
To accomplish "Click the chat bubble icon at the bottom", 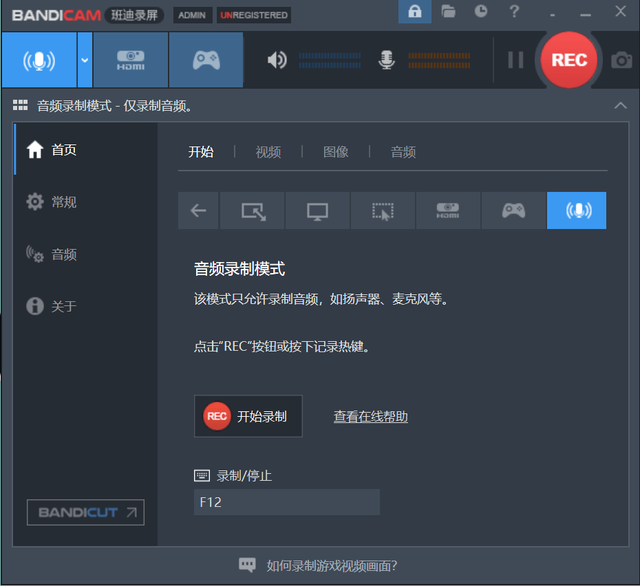I will tap(247, 565).
